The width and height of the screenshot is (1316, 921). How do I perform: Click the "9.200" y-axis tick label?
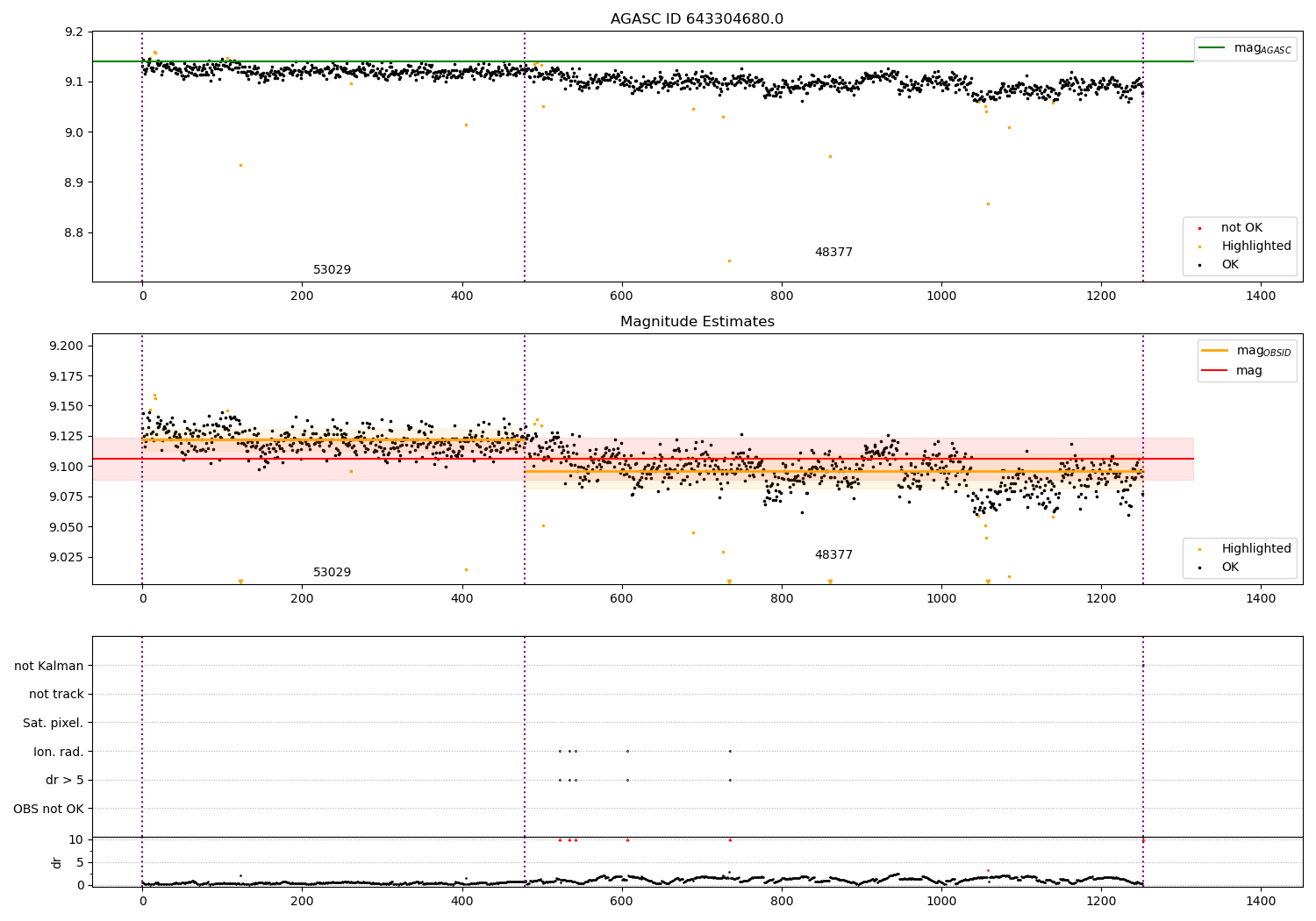(66, 346)
